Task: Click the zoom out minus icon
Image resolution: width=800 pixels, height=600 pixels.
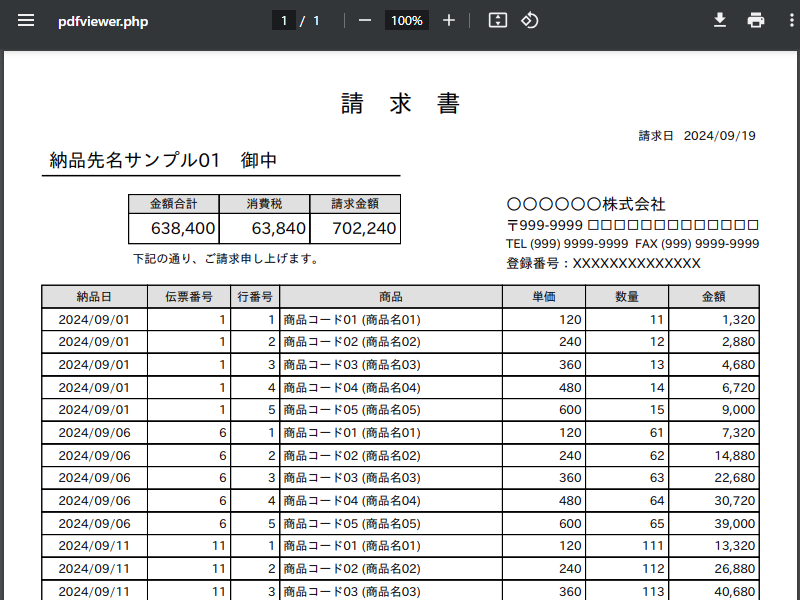Action: click(364, 20)
